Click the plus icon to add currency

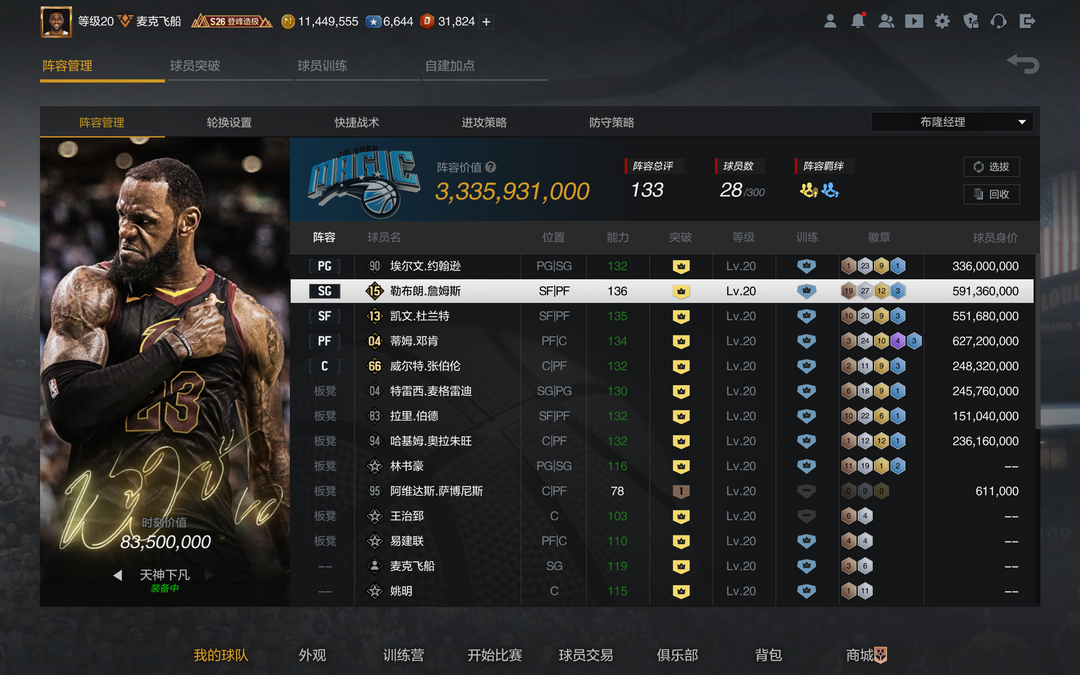[x=486, y=22]
